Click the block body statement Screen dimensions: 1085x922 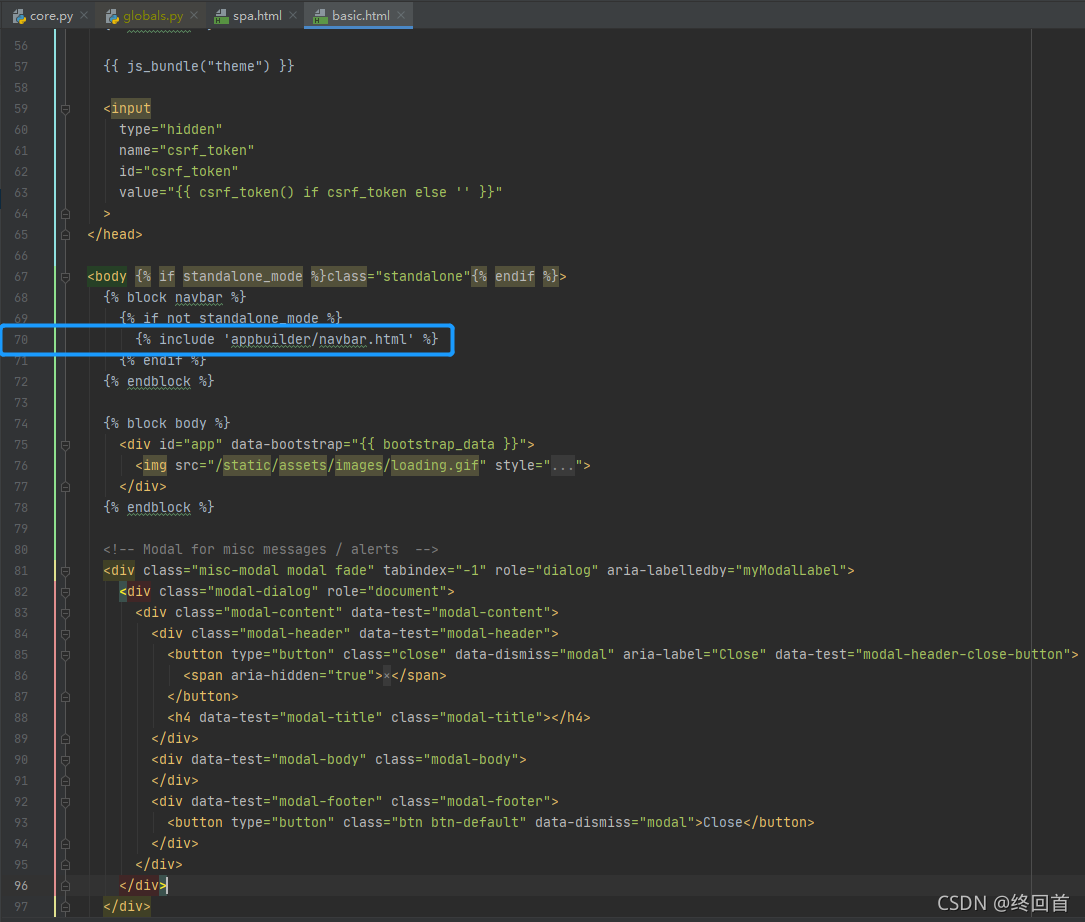(166, 424)
